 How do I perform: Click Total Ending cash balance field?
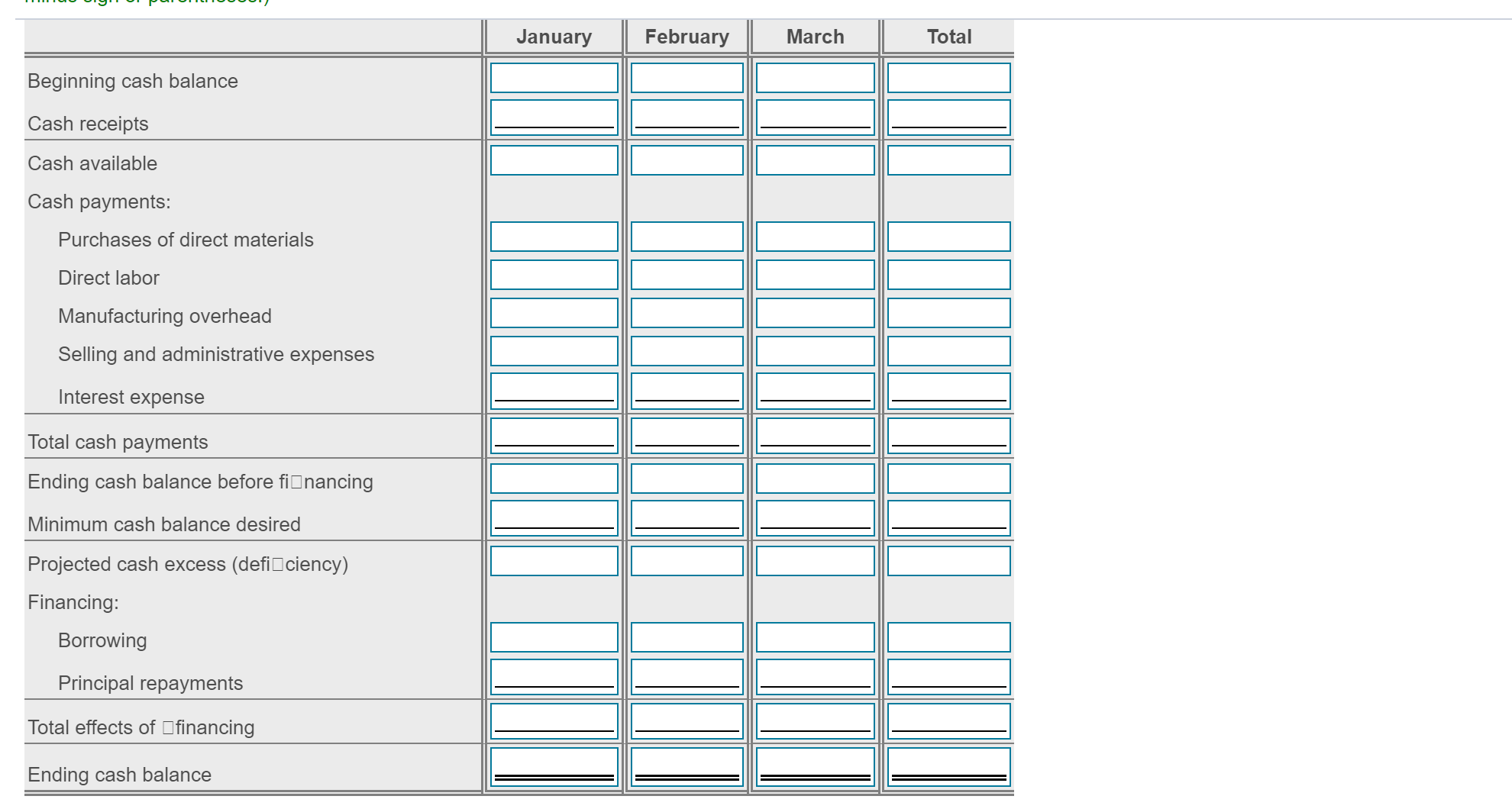pos(948,767)
